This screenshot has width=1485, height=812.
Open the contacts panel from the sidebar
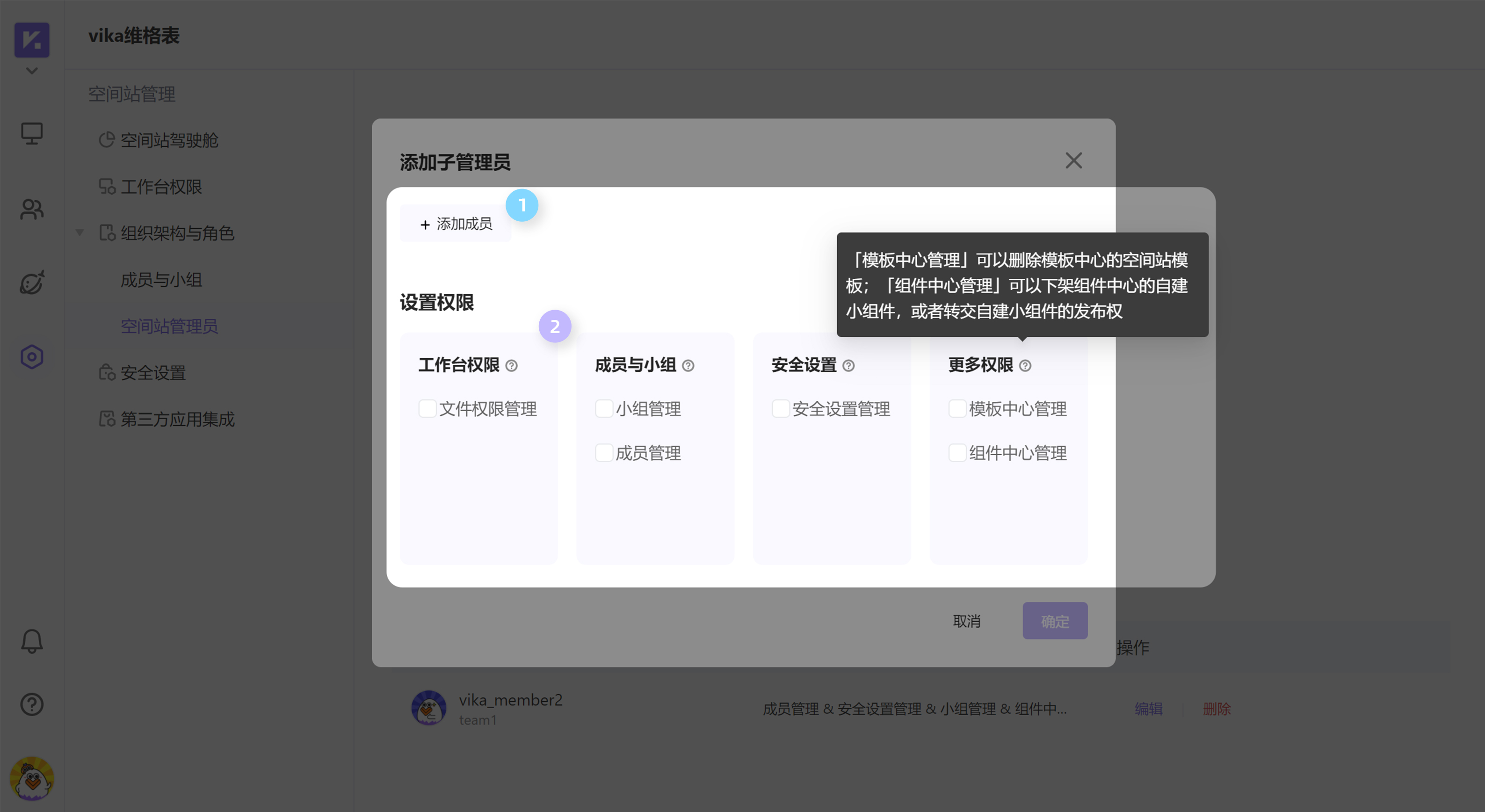click(32, 210)
